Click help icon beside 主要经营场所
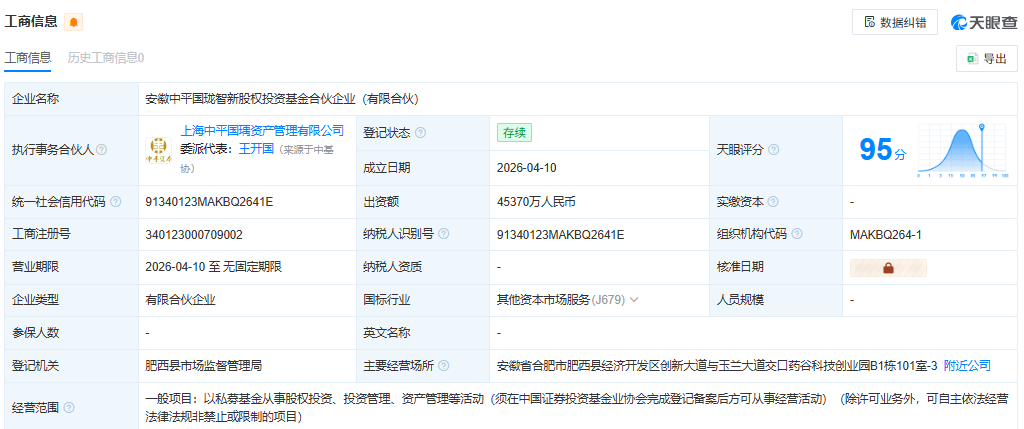Viewport: 1024px width, 429px height. pyautogui.click(x=444, y=366)
